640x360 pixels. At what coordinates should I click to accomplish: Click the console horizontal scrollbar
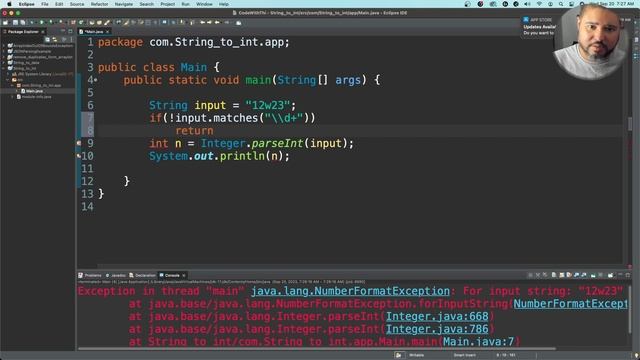tap(317, 349)
